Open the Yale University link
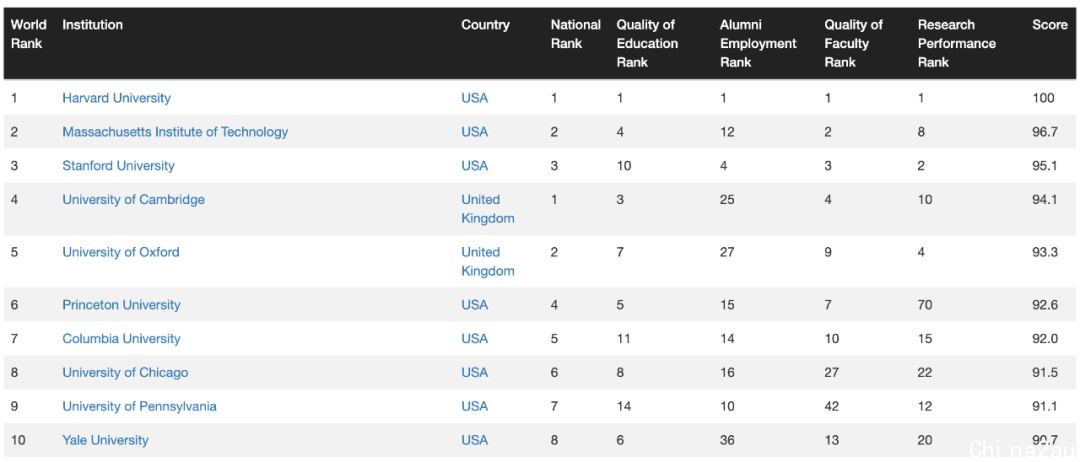Image resolution: width=1080 pixels, height=462 pixels. coord(105,440)
